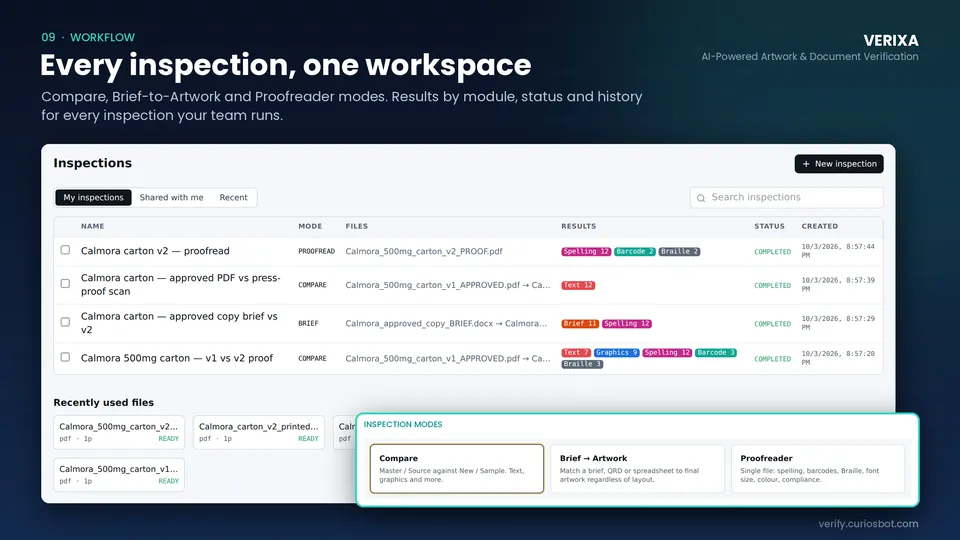The image size is (960, 540).
Task: Open inspection 'Calmora carton v2 — proofread'
Action: [155, 250]
